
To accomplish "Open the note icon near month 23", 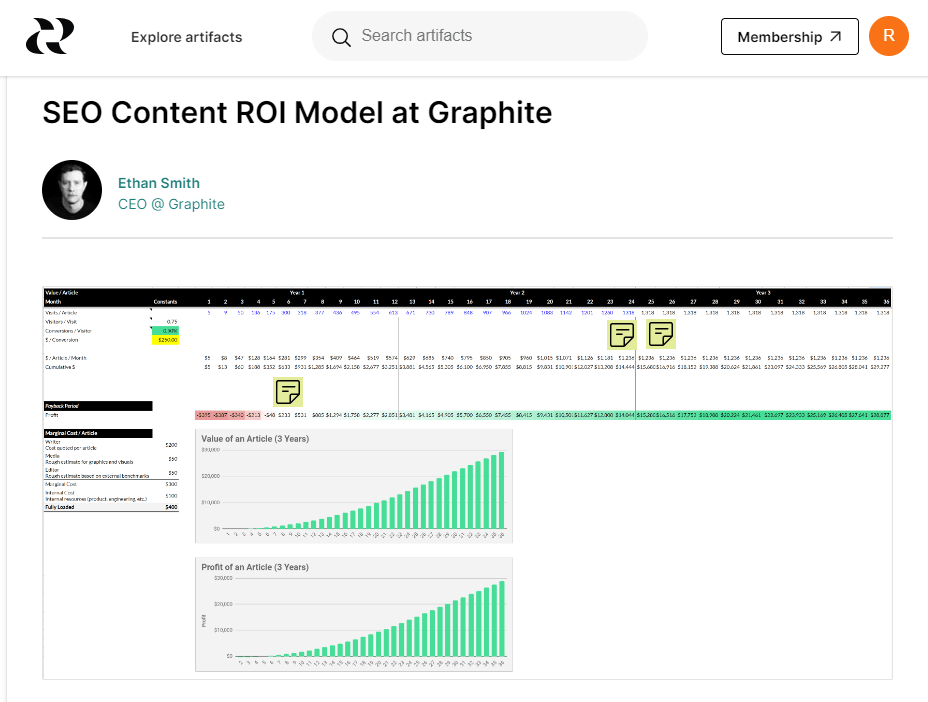I will click(622, 335).
